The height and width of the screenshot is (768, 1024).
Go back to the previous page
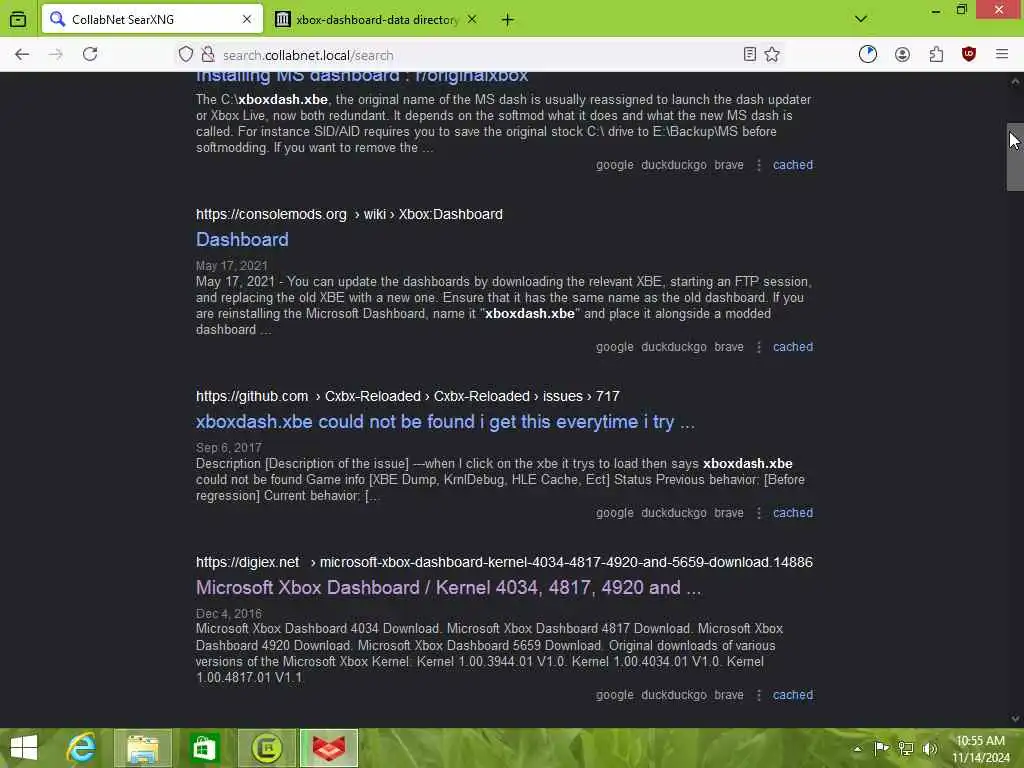pyautogui.click(x=22, y=55)
